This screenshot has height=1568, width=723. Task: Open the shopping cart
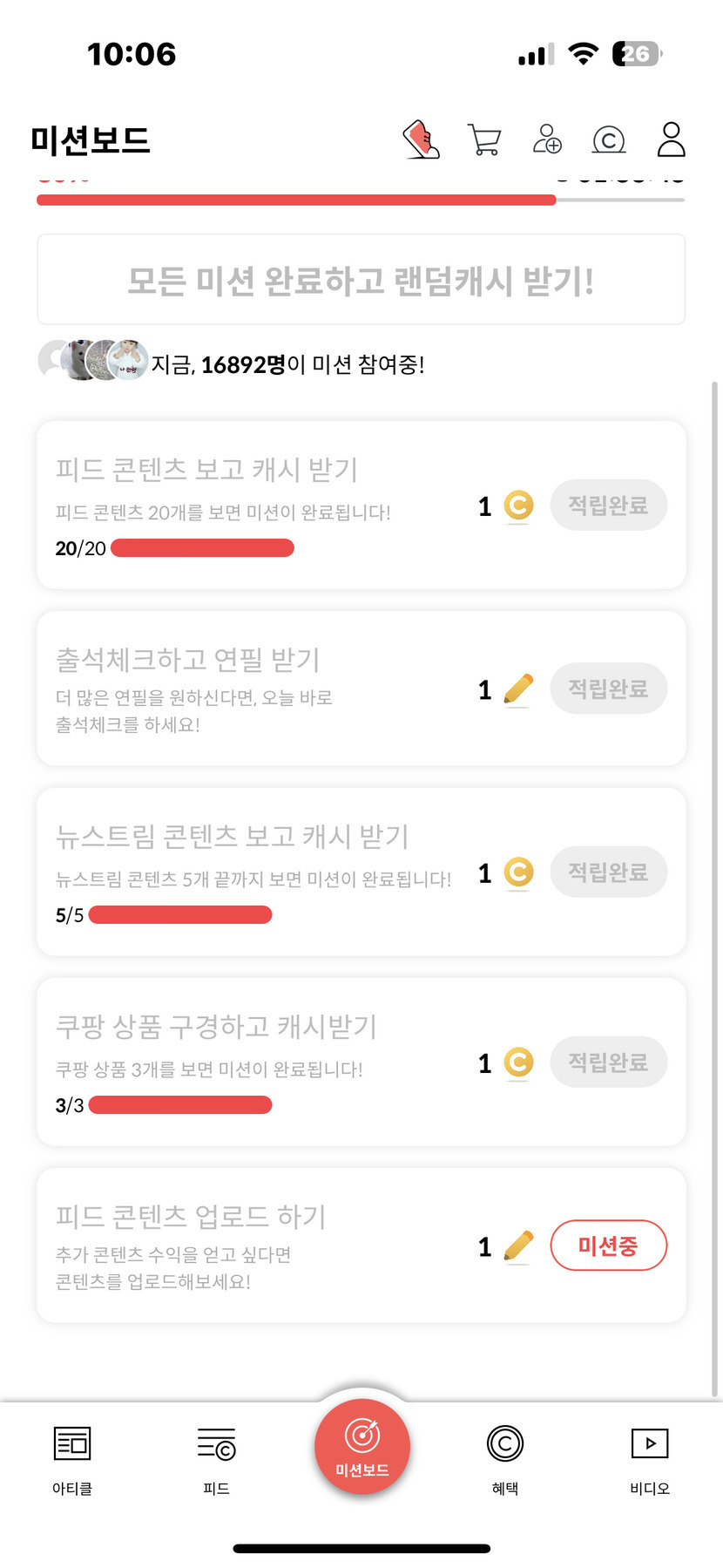click(484, 139)
